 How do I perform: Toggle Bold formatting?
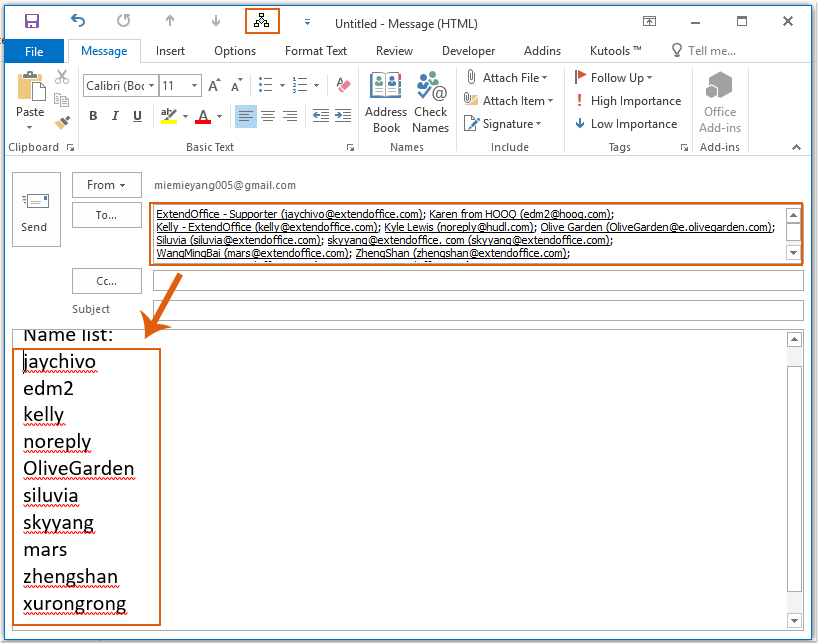pyautogui.click(x=94, y=117)
